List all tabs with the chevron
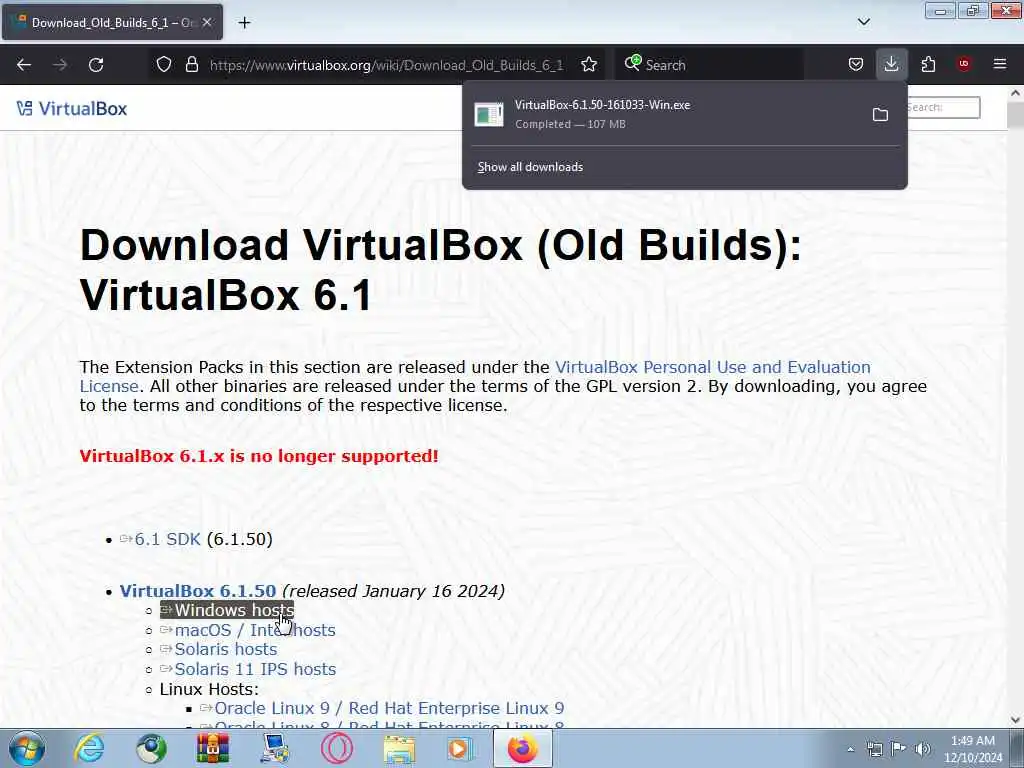Screen dimensions: 1024x768 point(863,22)
